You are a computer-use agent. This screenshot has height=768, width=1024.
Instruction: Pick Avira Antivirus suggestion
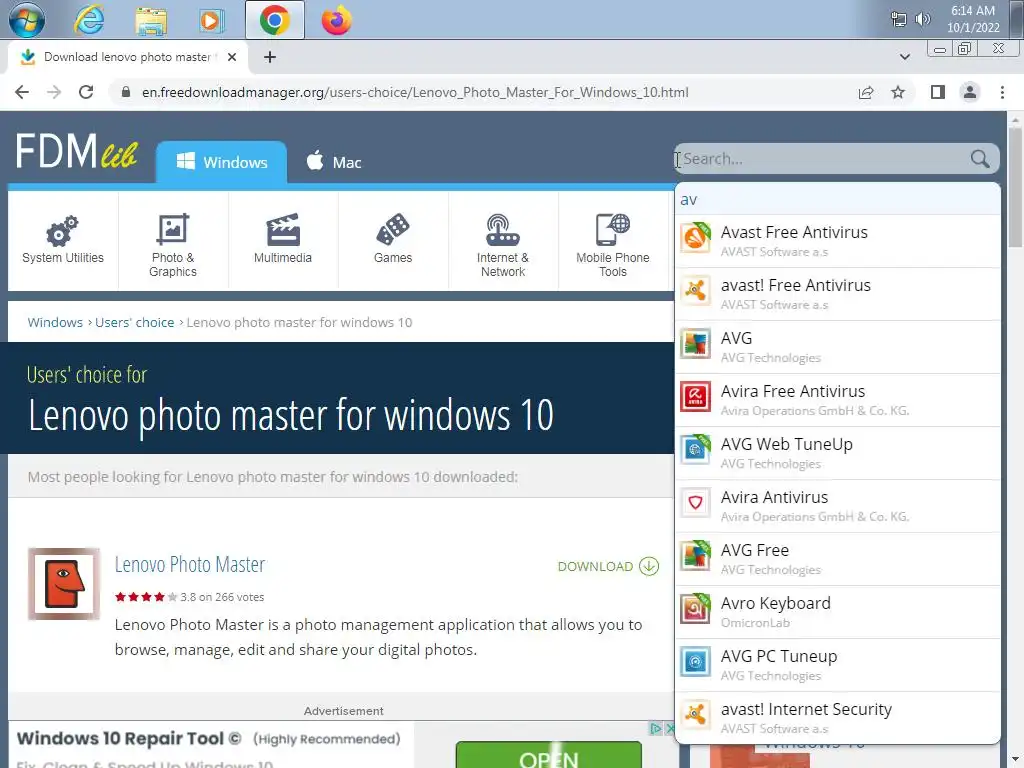tap(838, 505)
